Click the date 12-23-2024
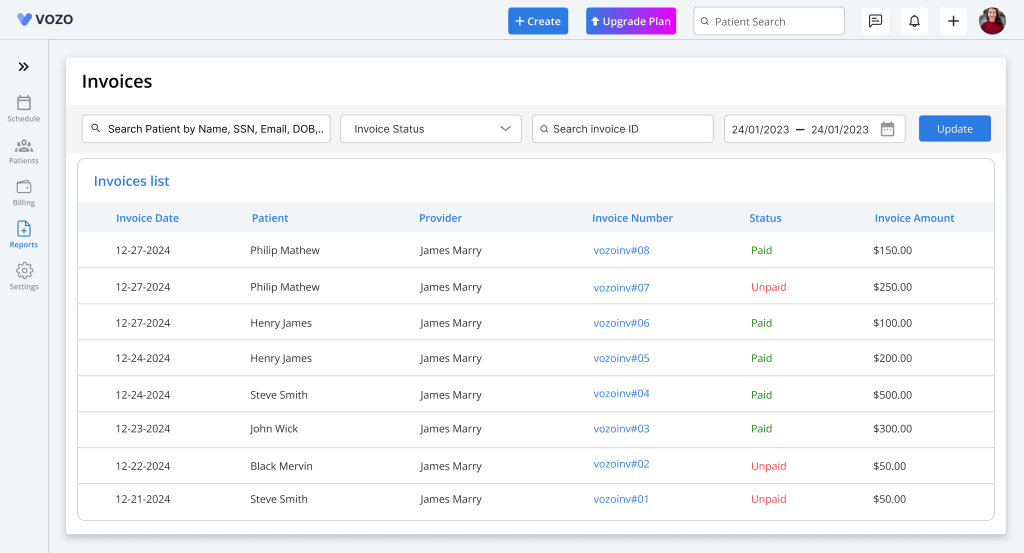 pyautogui.click(x=143, y=428)
